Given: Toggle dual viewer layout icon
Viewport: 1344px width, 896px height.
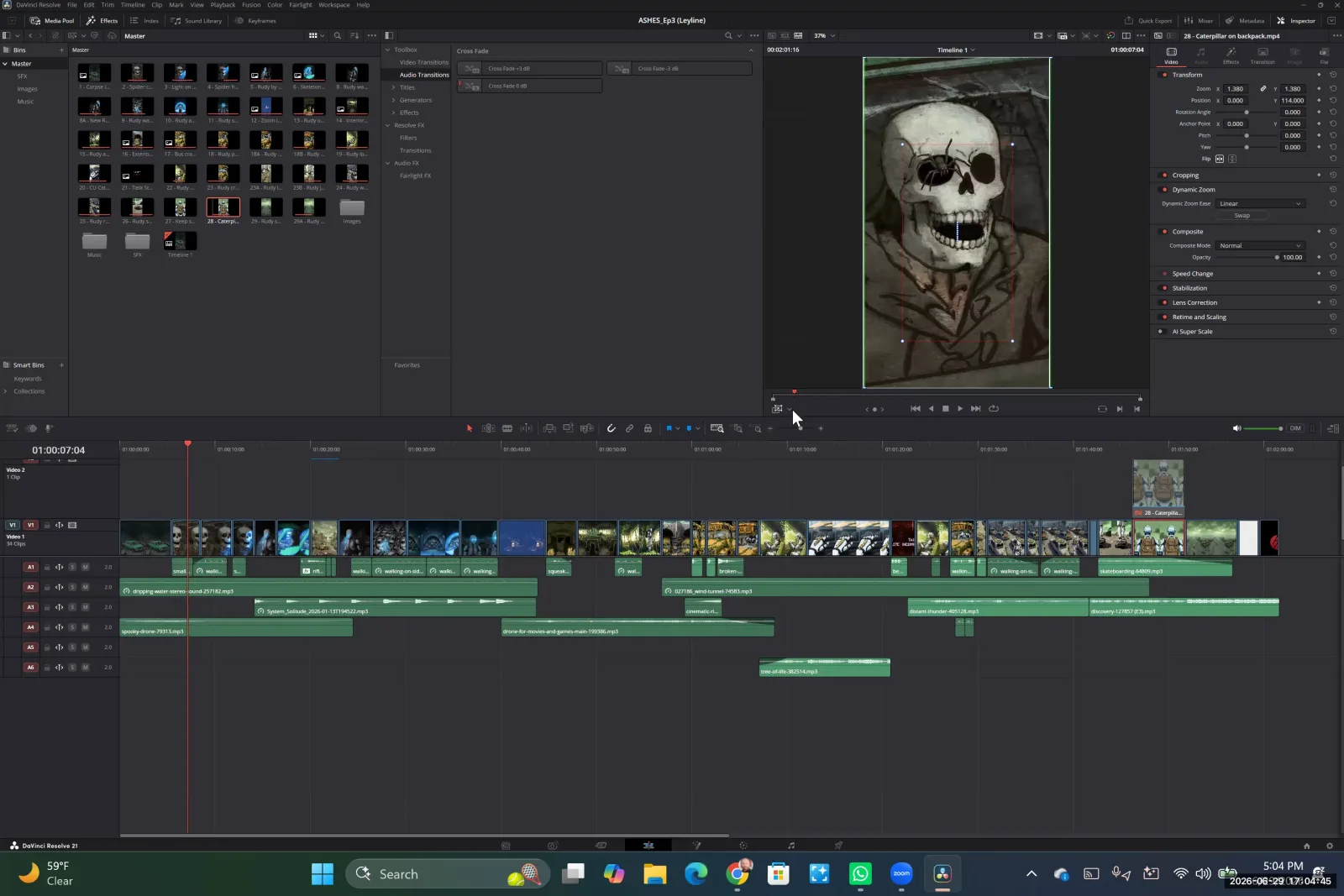Looking at the screenshot, I should point(1126,36).
